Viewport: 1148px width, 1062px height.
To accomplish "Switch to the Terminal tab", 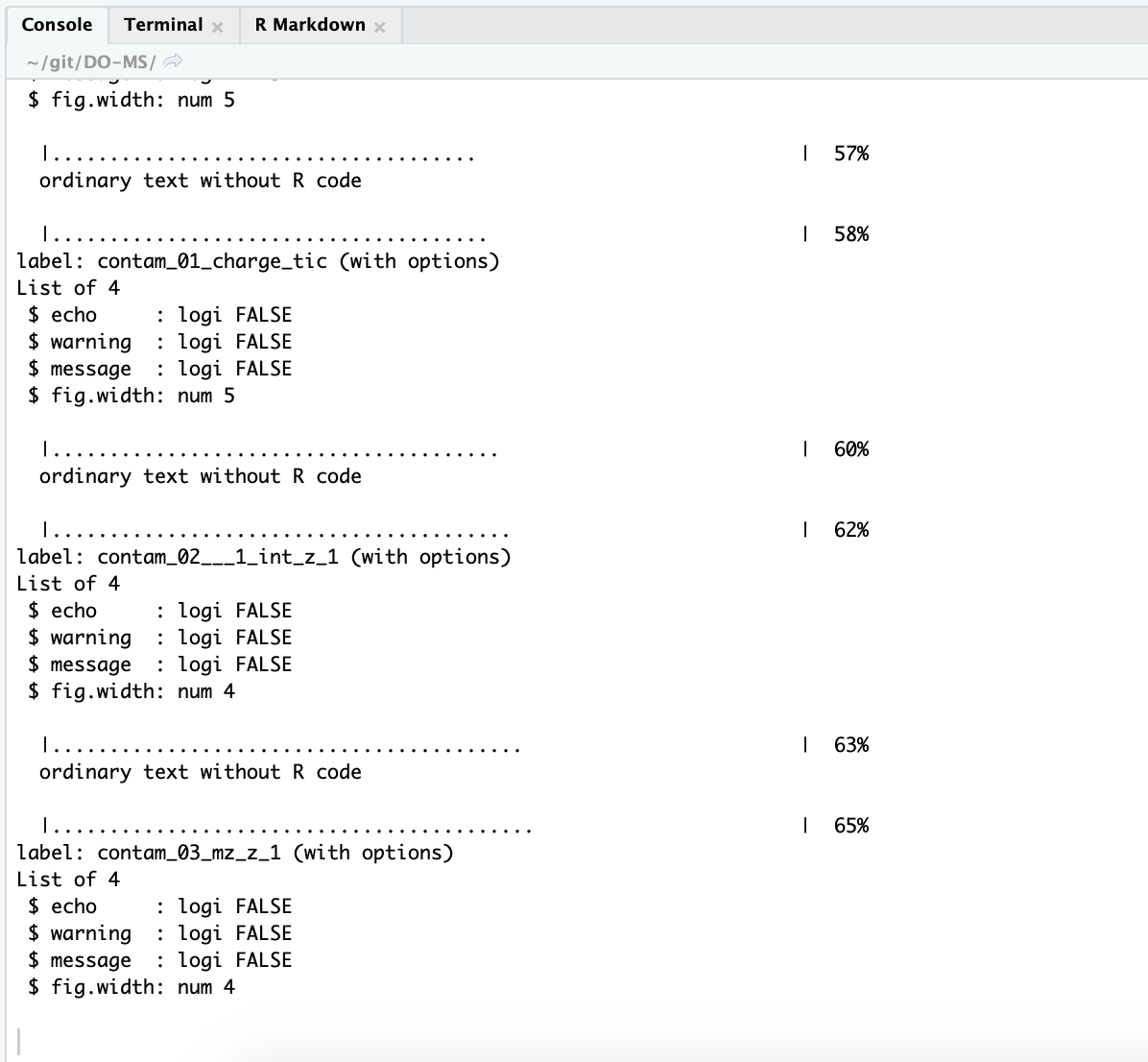I will coord(163,25).
